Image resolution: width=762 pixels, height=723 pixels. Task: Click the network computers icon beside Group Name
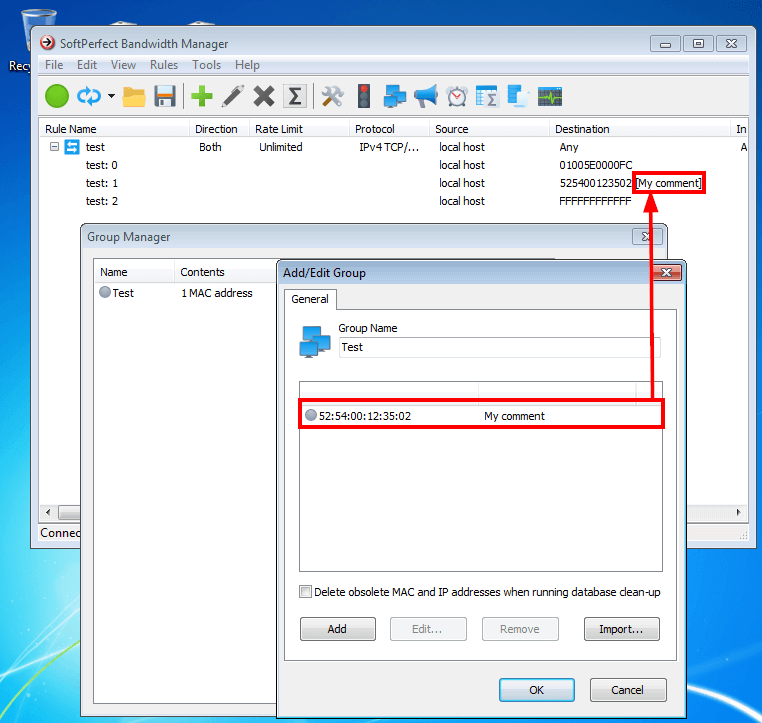[314, 342]
